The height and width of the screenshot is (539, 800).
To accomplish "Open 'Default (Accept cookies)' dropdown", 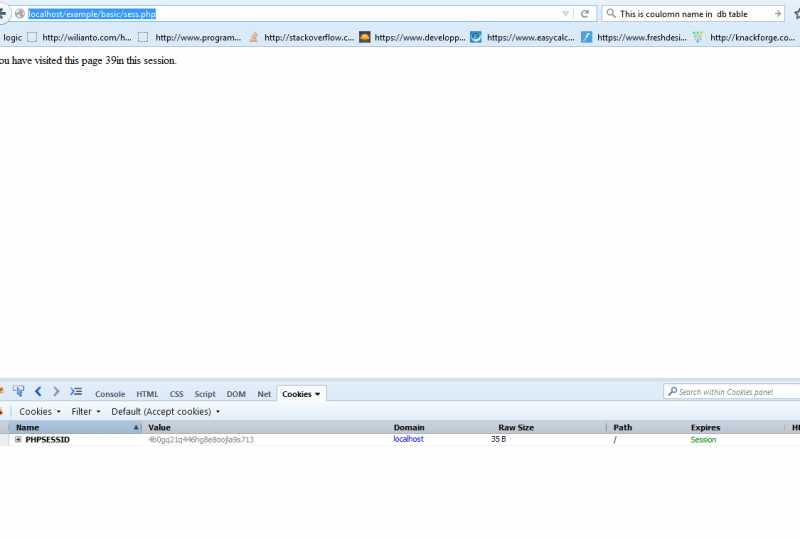I will pos(165,411).
